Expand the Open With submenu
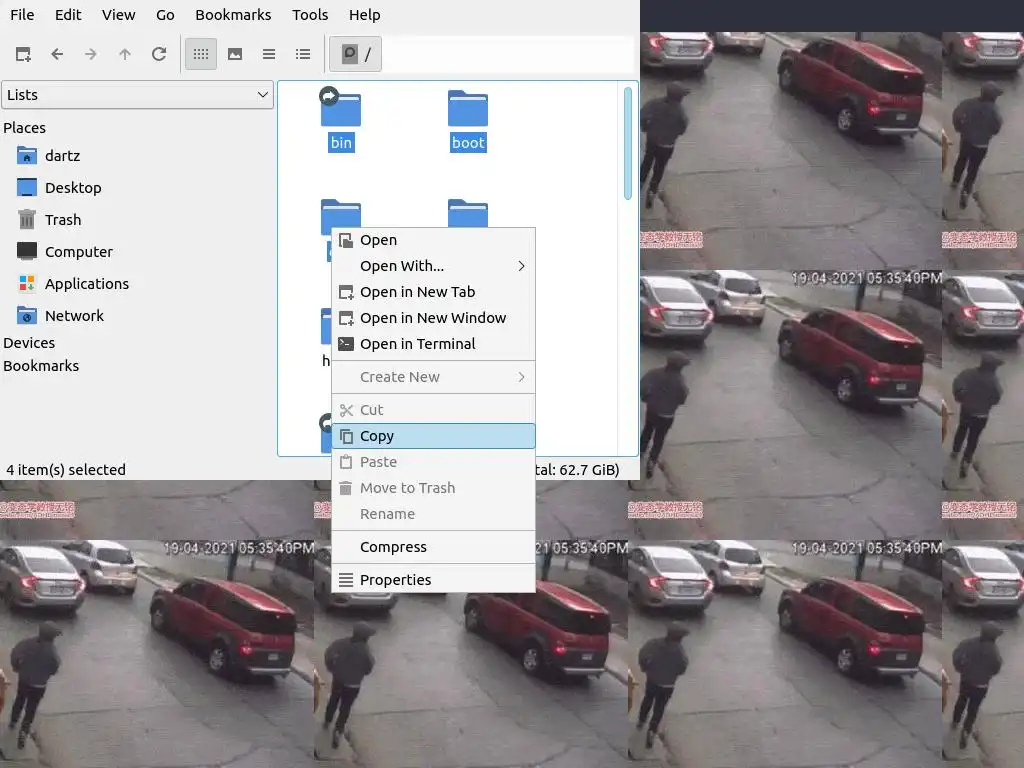This screenshot has height=768, width=1024. coord(434,266)
